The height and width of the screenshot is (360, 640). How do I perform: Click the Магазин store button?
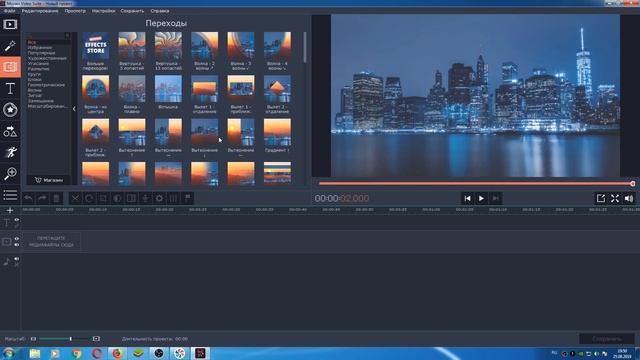click(x=49, y=180)
